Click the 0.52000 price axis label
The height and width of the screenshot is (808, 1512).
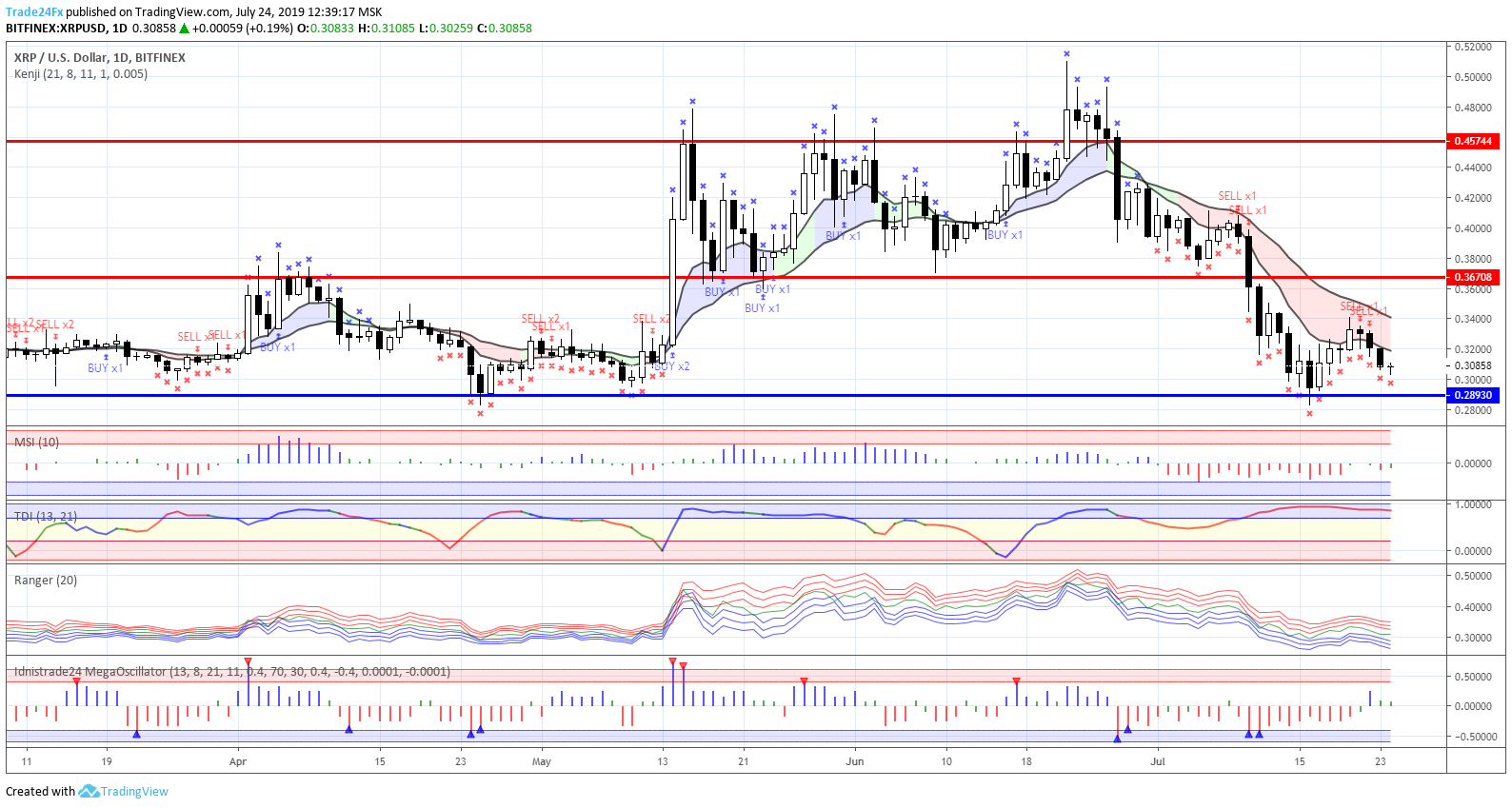click(x=1473, y=47)
